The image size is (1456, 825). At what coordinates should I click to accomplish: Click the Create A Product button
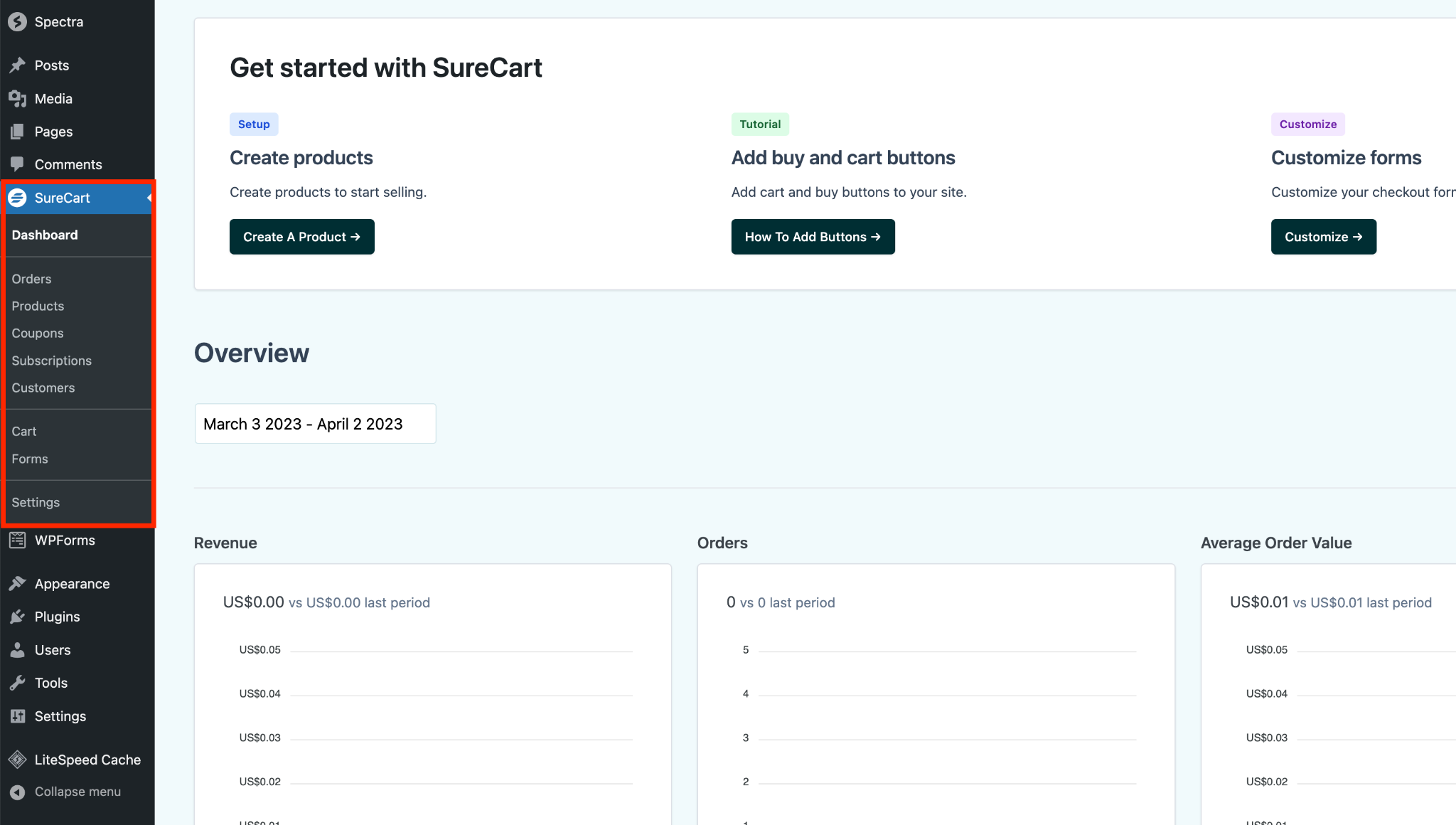tap(301, 236)
